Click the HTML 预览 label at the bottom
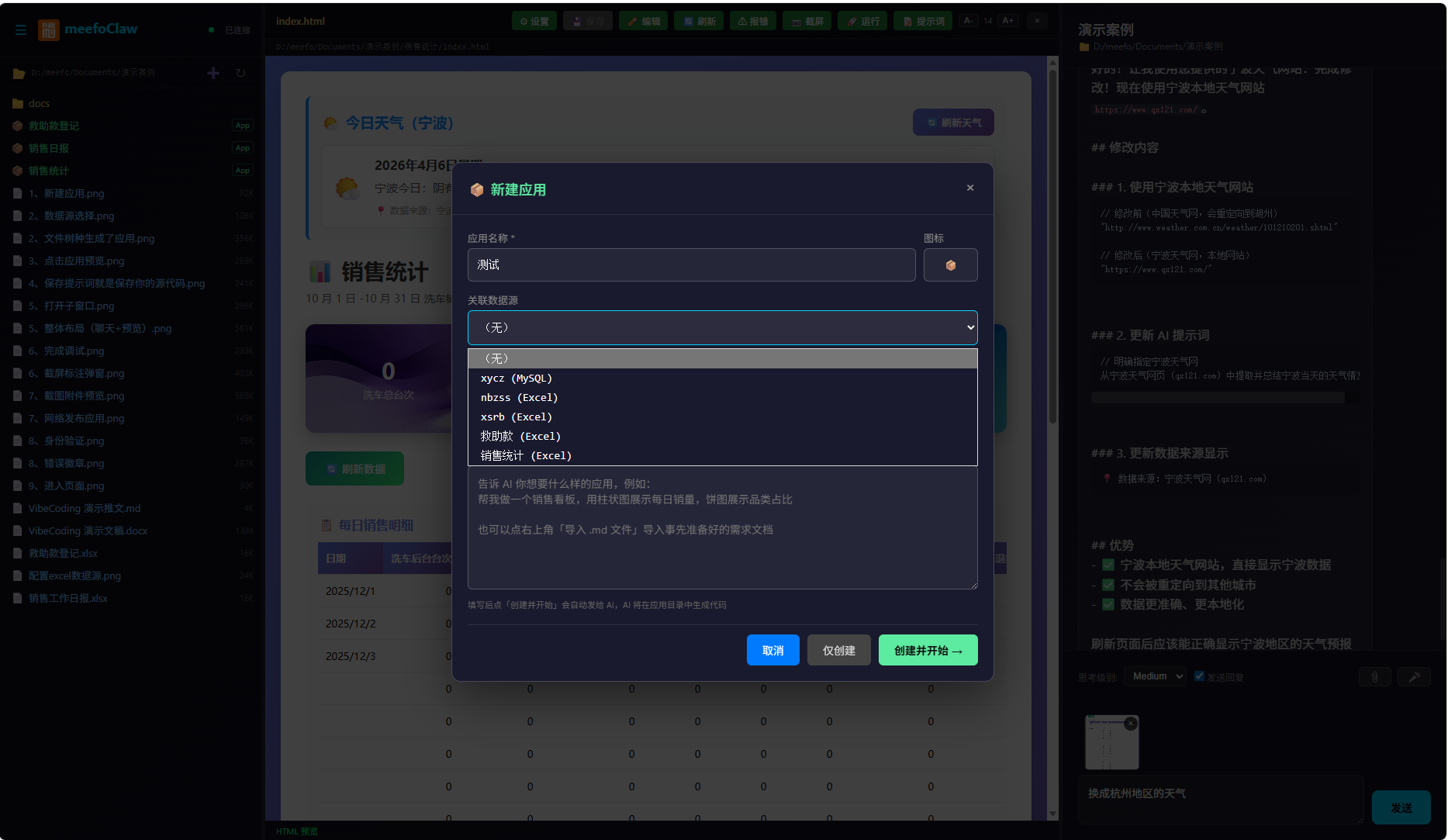This screenshot has height=840, width=1448. [297, 831]
